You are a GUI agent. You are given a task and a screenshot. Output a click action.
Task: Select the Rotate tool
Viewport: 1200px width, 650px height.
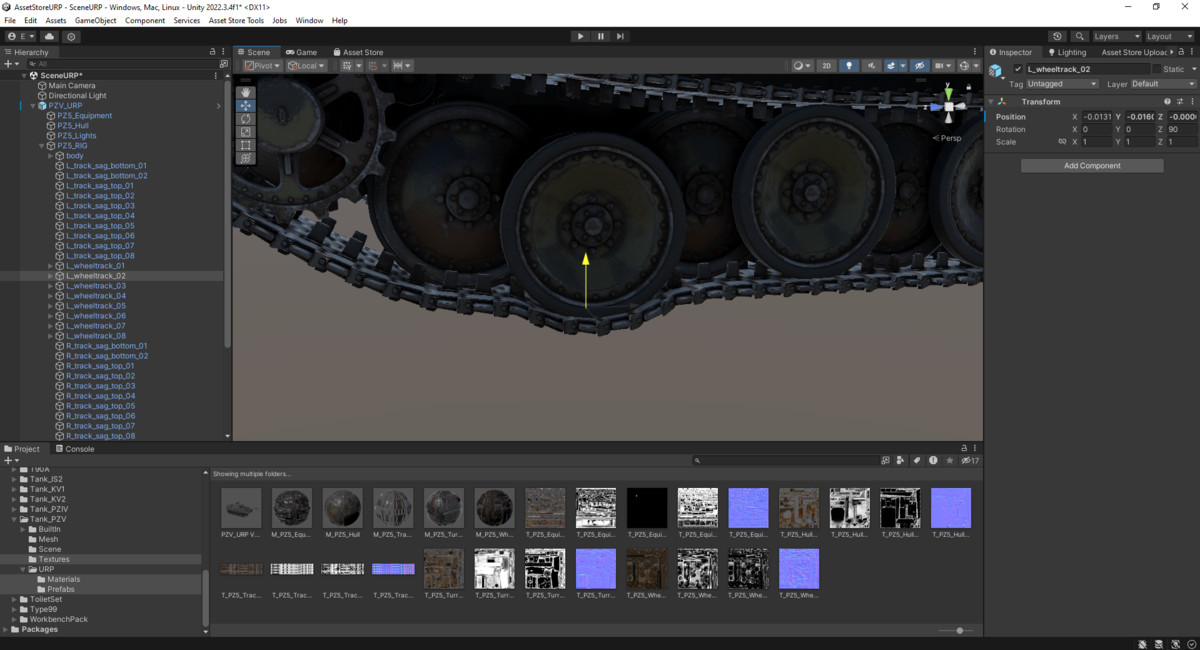pyautogui.click(x=246, y=118)
